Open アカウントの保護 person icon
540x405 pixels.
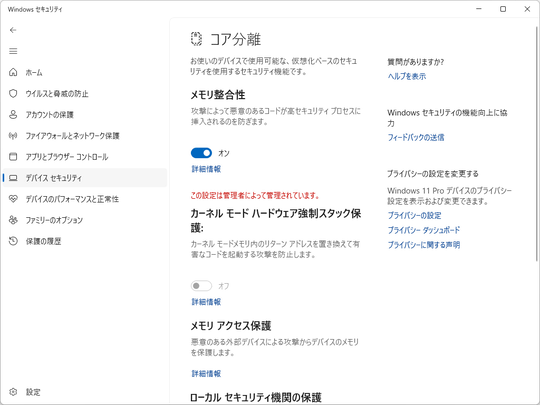[13, 114]
